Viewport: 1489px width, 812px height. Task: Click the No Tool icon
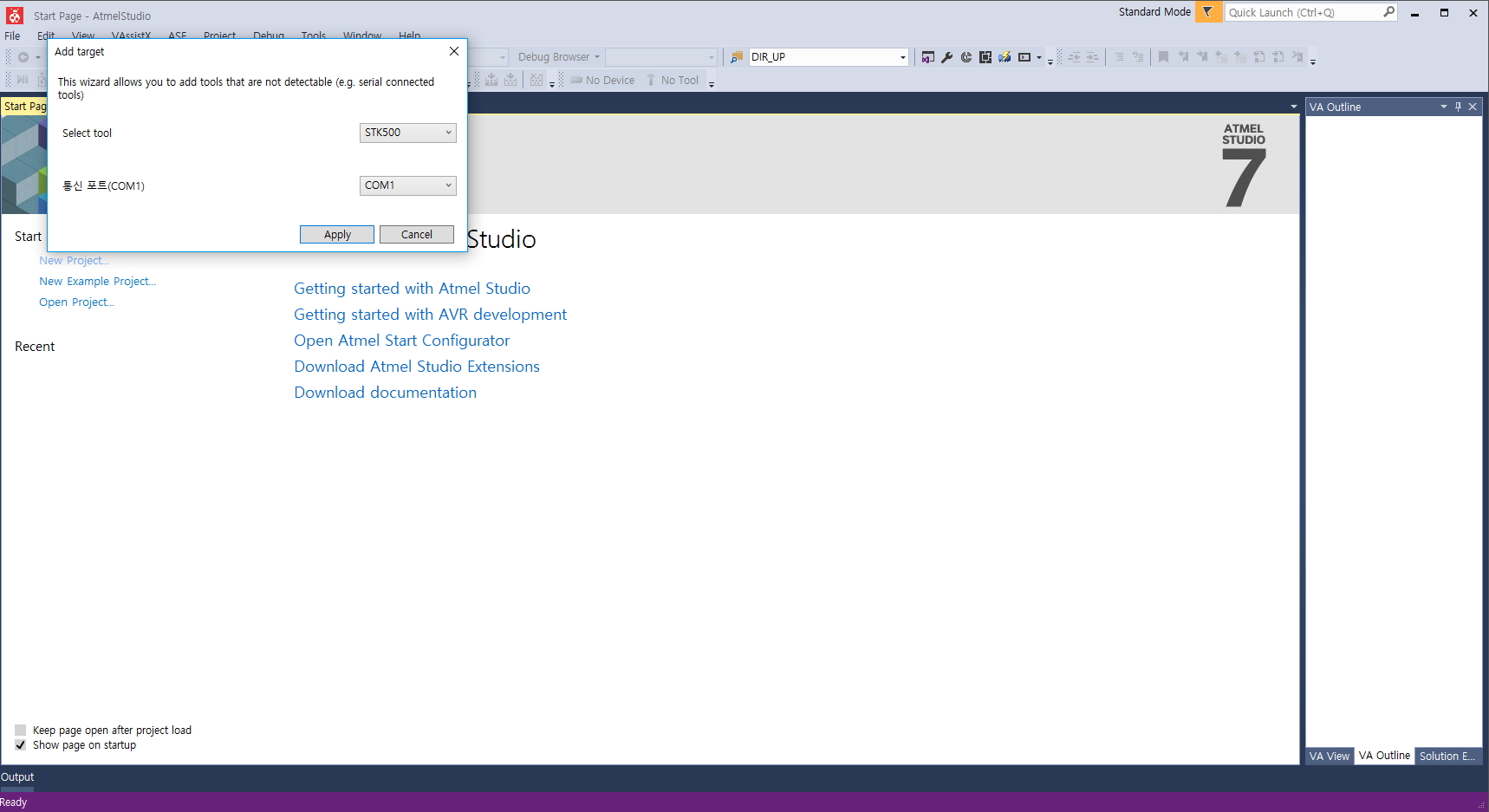coord(651,81)
